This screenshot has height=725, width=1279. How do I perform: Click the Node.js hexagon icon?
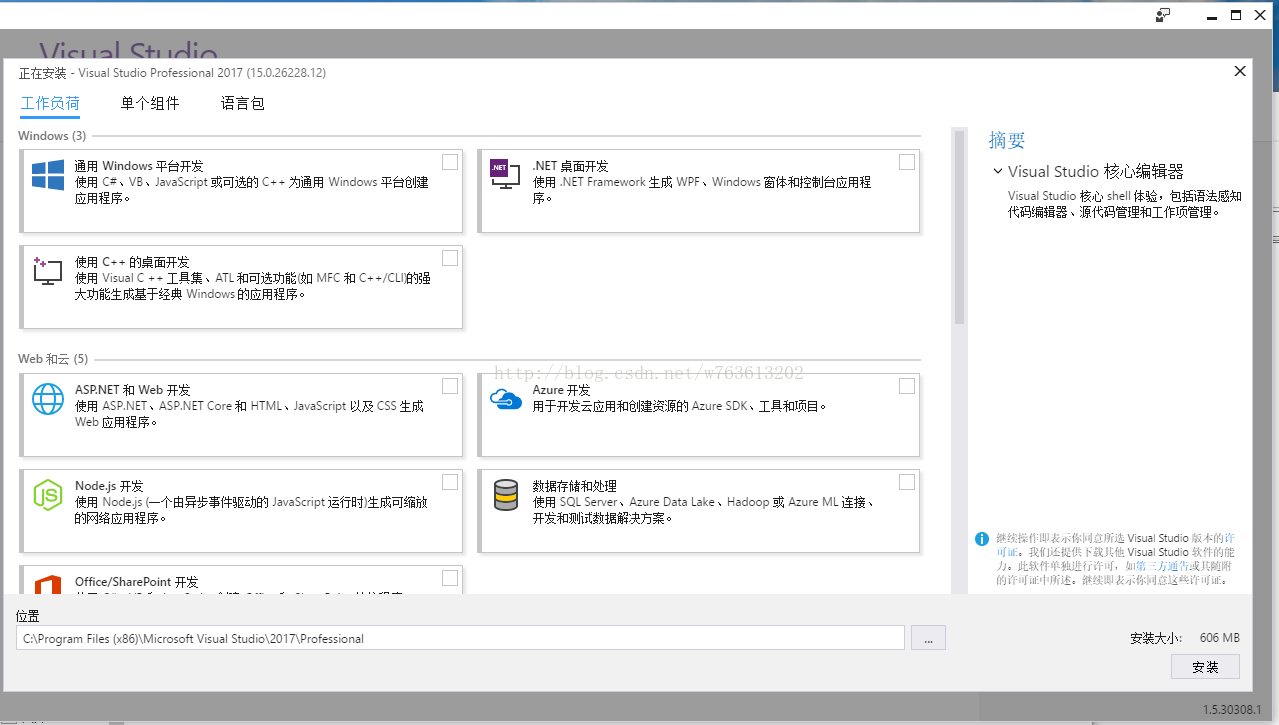(48, 495)
